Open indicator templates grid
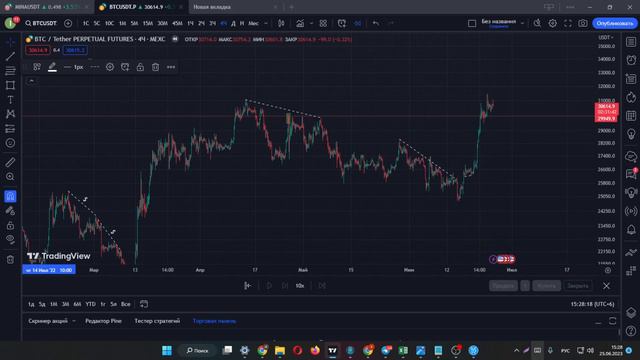640x360 pixels. click(x=323, y=23)
